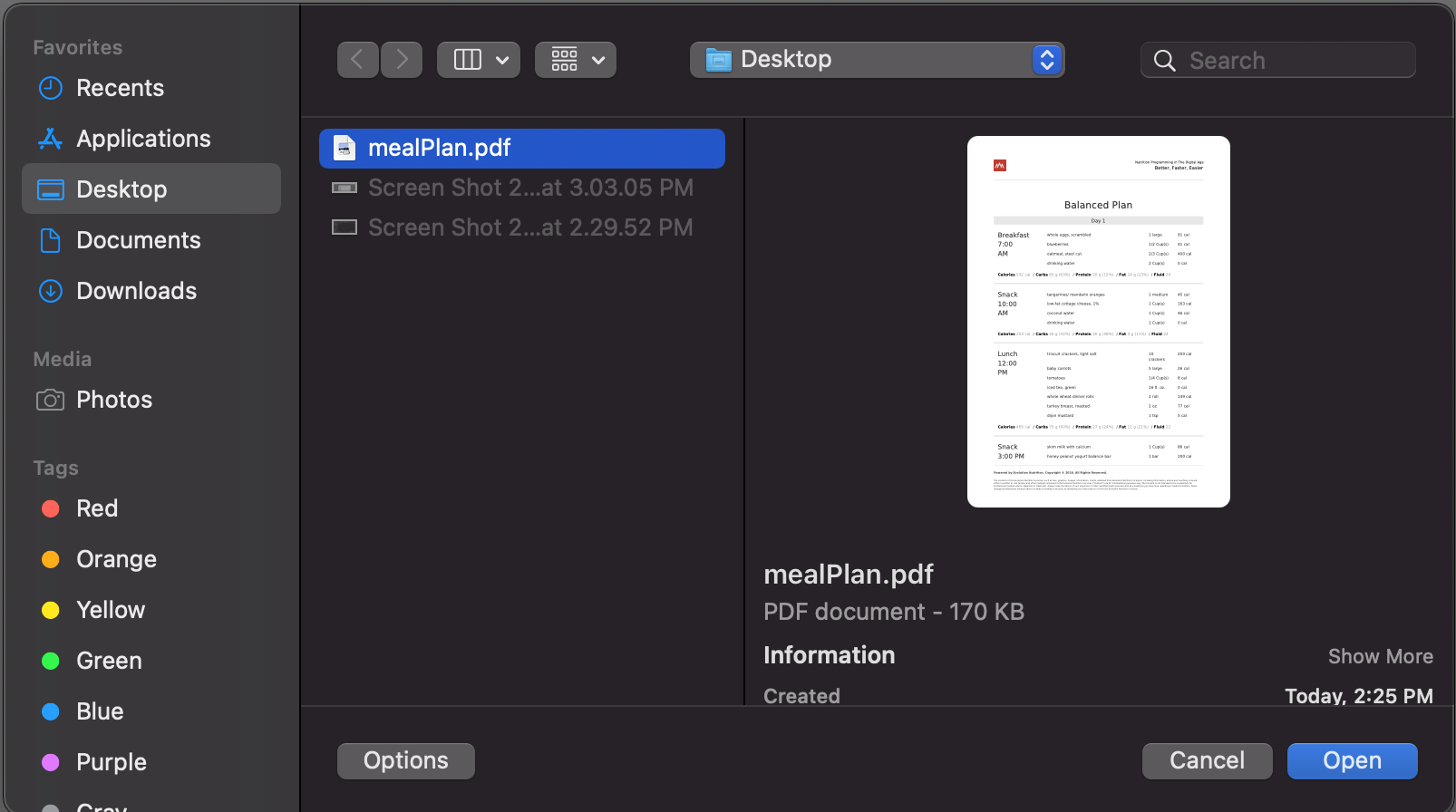This screenshot has height=812, width=1456.
Task: Click the mealPlan.pdf file icon
Action: (x=345, y=148)
